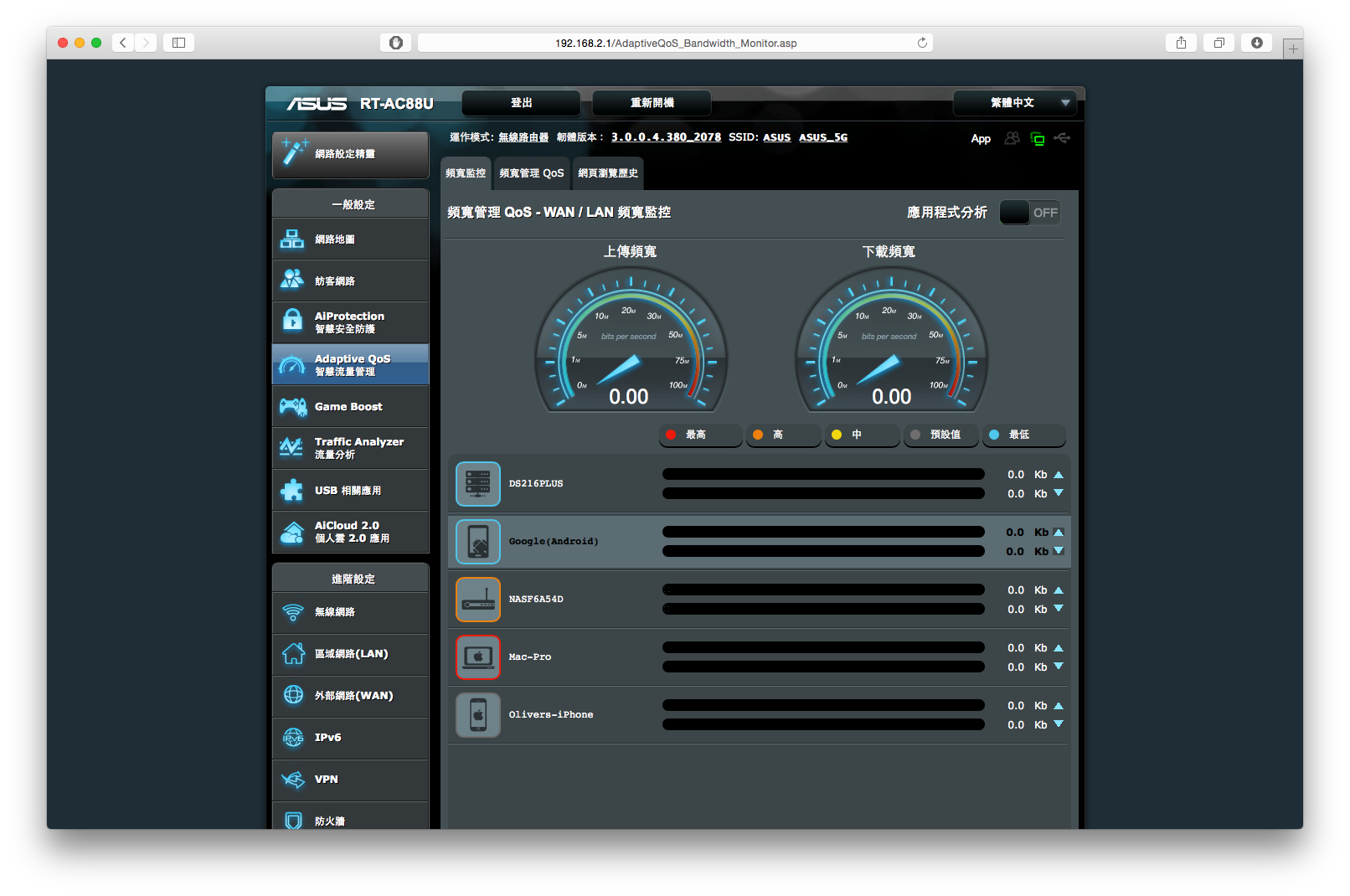Open 網路設定精靈 setup wizard
This screenshot has height=896, width=1350.
tap(350, 155)
